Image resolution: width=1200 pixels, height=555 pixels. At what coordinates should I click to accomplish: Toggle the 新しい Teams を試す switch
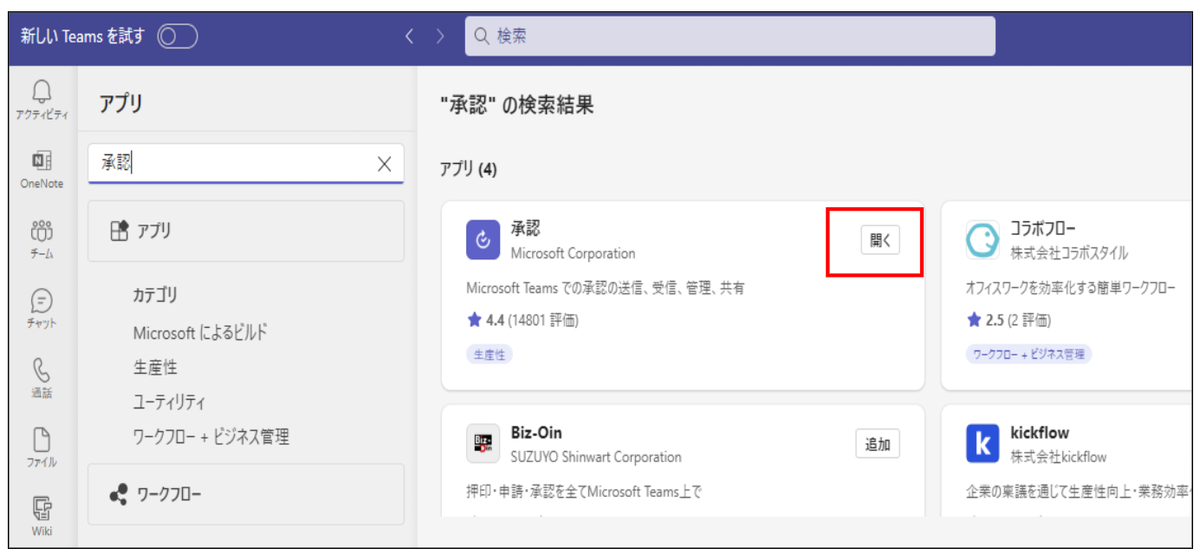click(x=177, y=36)
